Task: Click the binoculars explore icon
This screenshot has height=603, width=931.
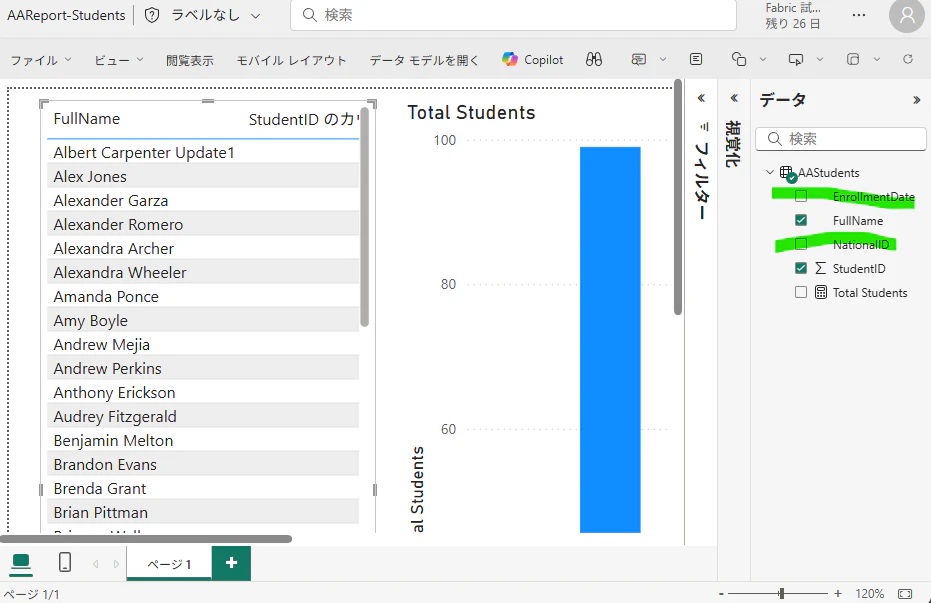Action: click(594, 59)
